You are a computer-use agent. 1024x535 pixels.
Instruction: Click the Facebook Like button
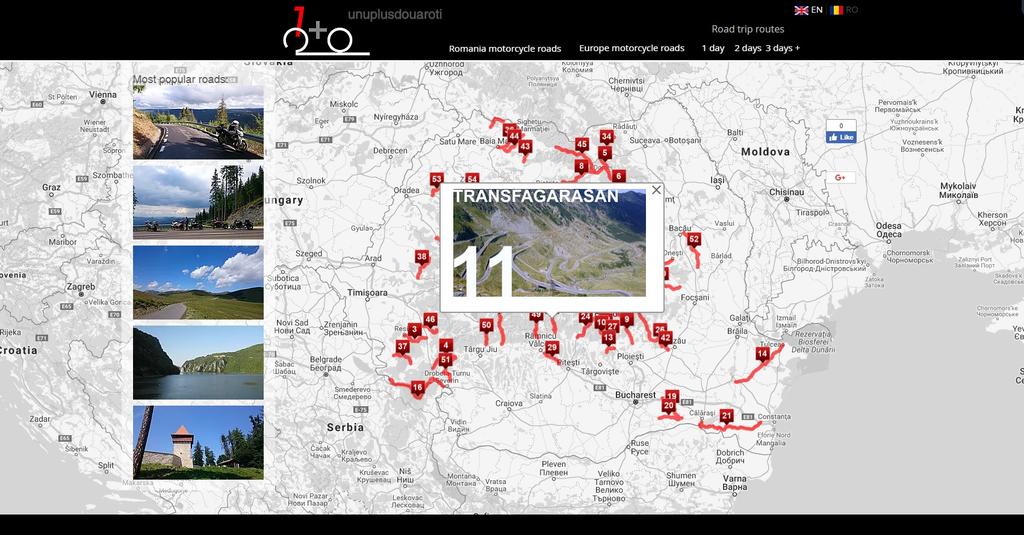[x=840, y=137]
